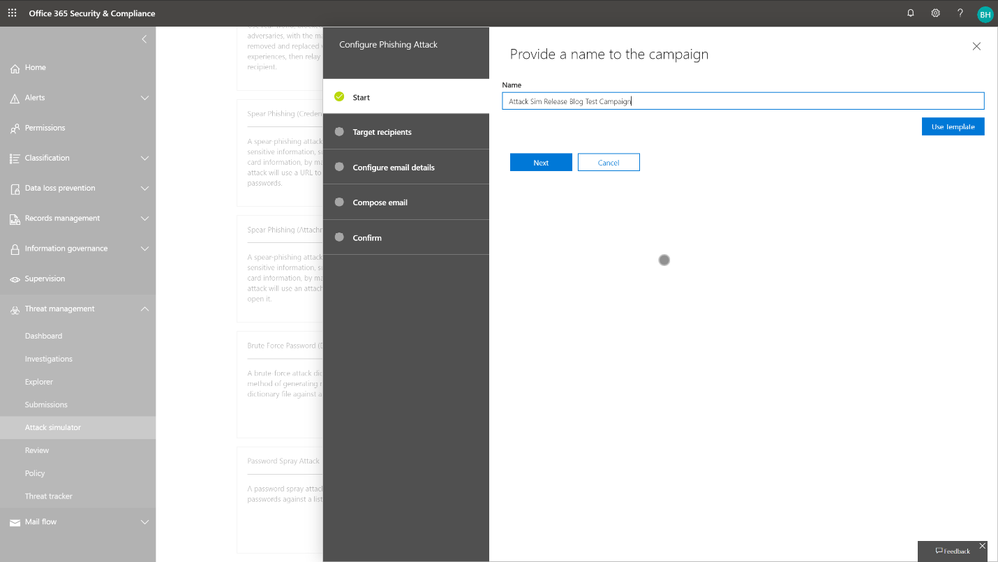
Task: Click the Home icon in sidebar
Action: [15, 68]
